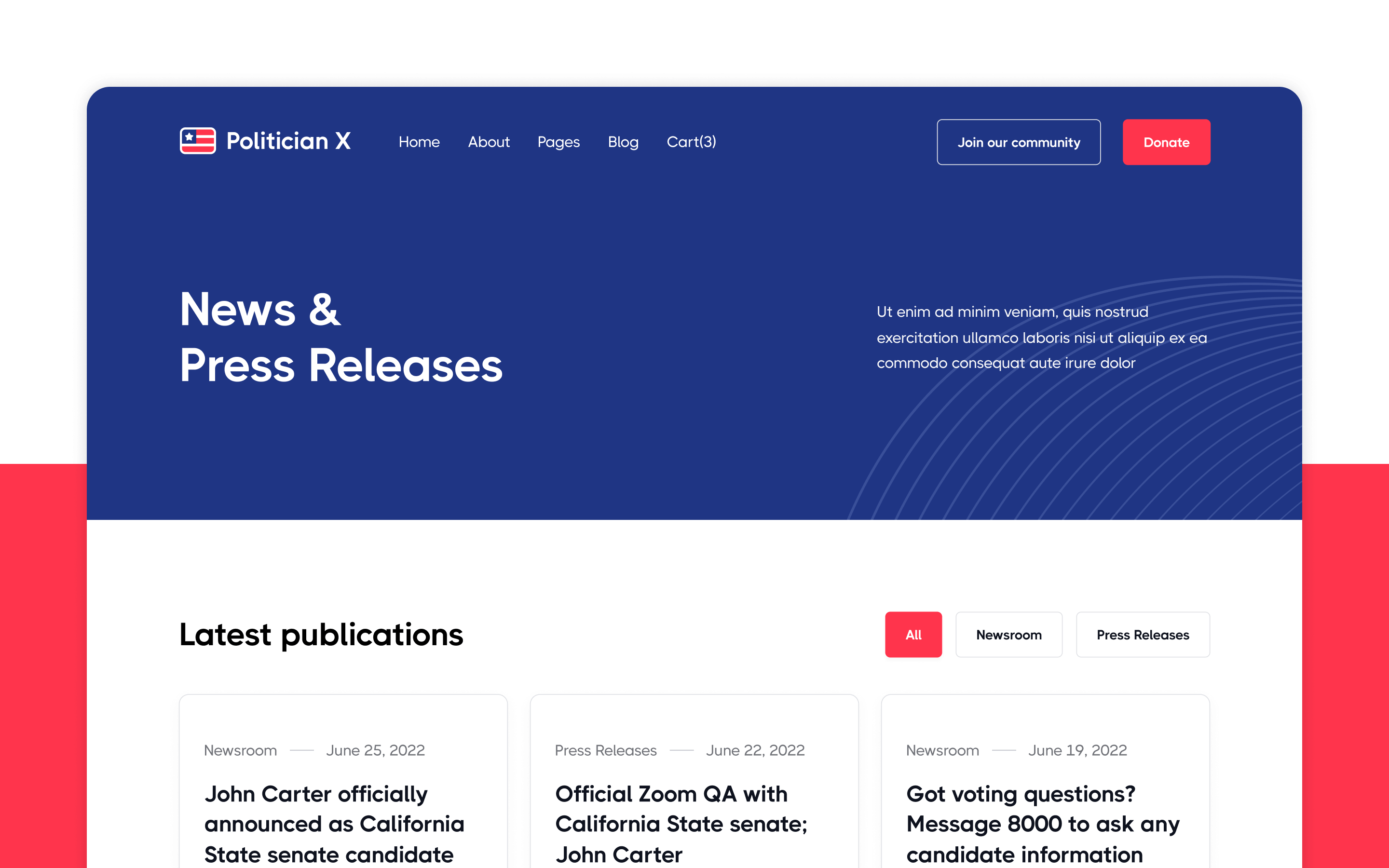Click the Press Releases label on Zoom QA card
Image resolution: width=1389 pixels, height=868 pixels.
(606, 750)
